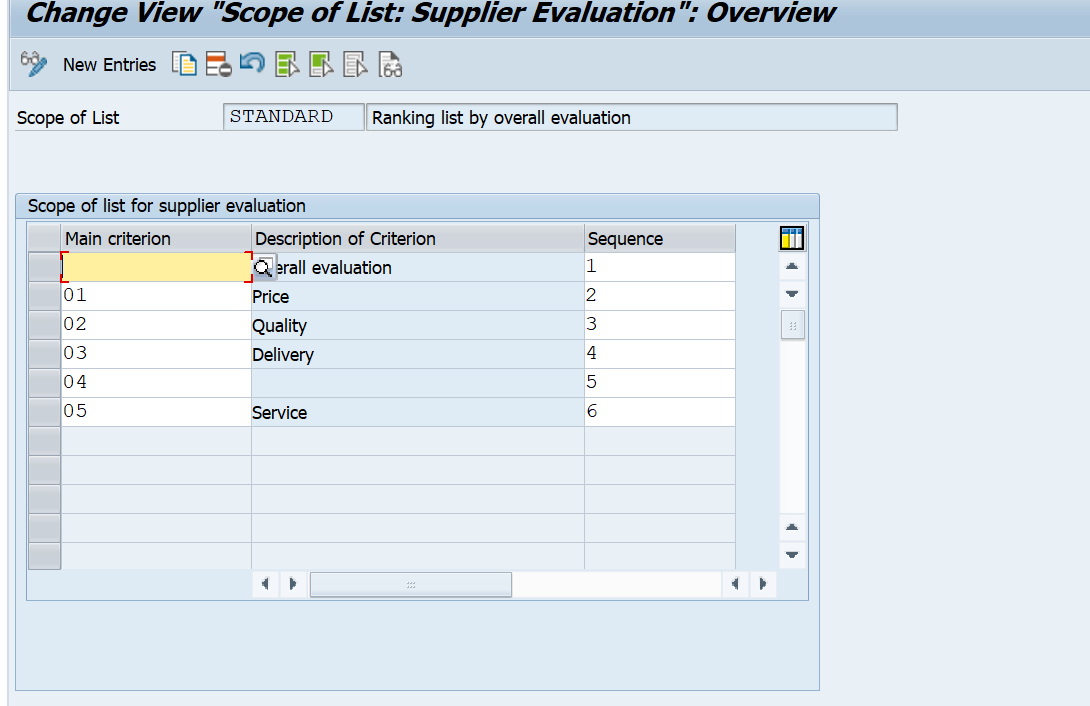
Task: Click far-right scroll-right arrow of horizontal scrollbar
Action: [763, 584]
